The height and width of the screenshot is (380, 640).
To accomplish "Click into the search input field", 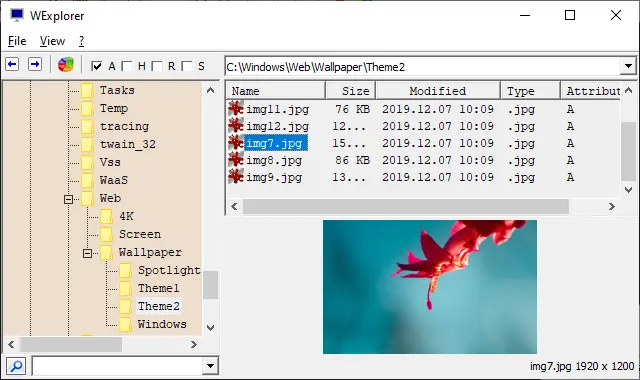I will pos(118,366).
